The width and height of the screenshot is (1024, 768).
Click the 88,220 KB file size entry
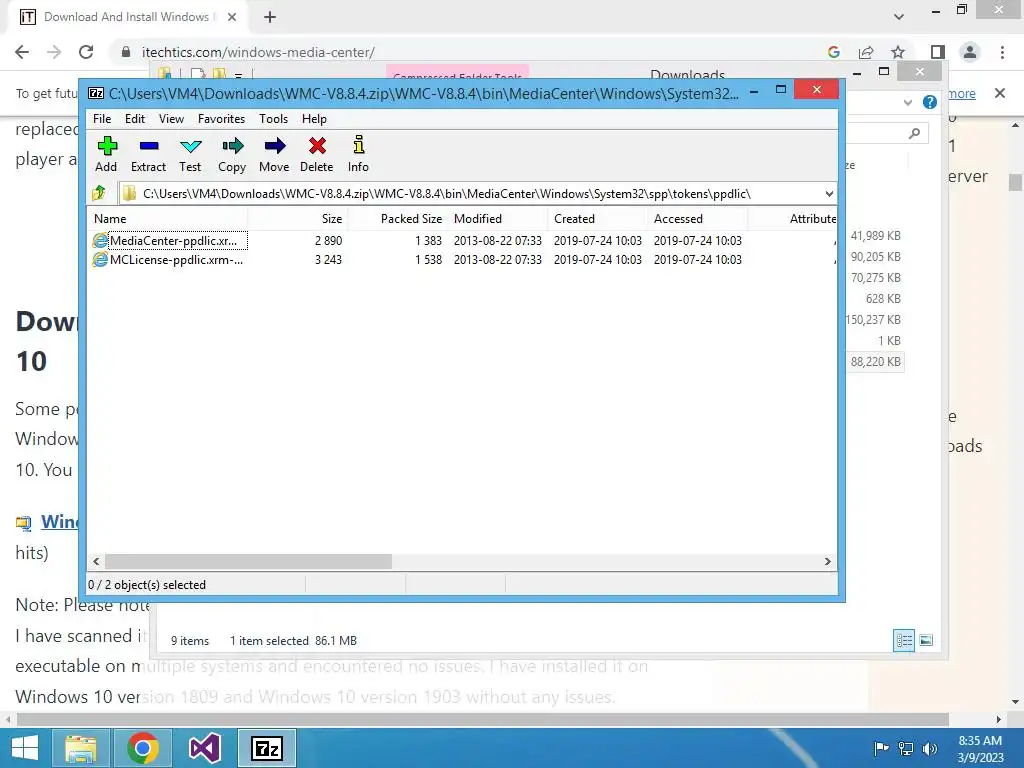point(875,362)
